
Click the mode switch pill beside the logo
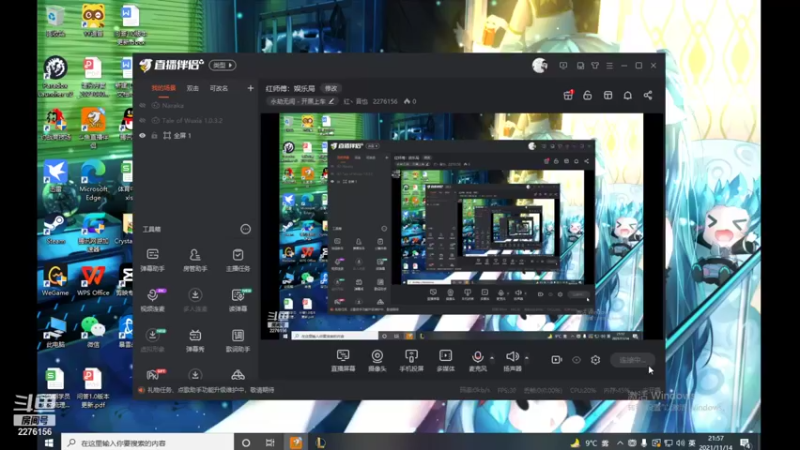pyautogui.click(x=222, y=65)
